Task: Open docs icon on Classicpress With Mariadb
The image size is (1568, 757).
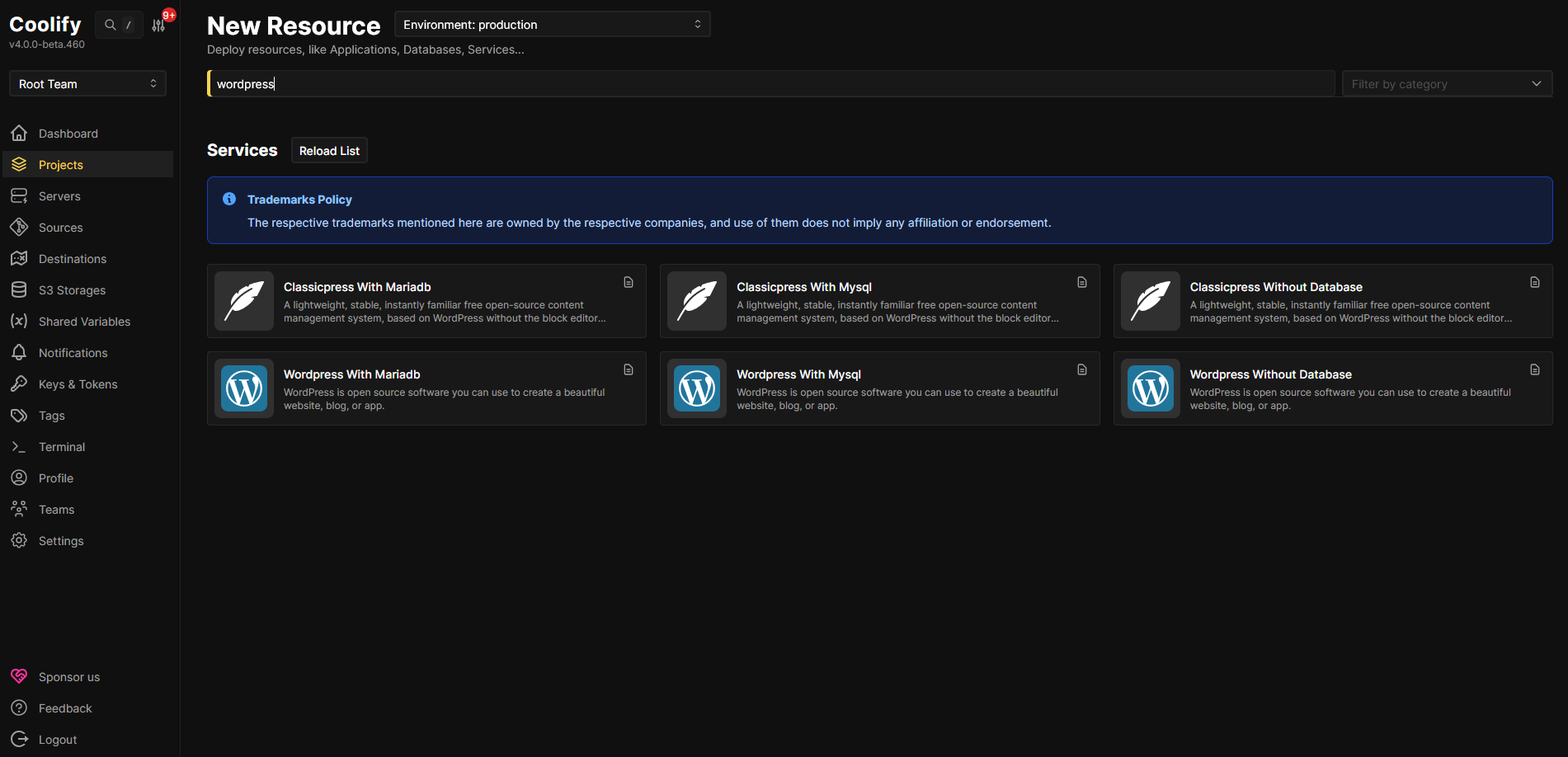Action: pos(629,282)
